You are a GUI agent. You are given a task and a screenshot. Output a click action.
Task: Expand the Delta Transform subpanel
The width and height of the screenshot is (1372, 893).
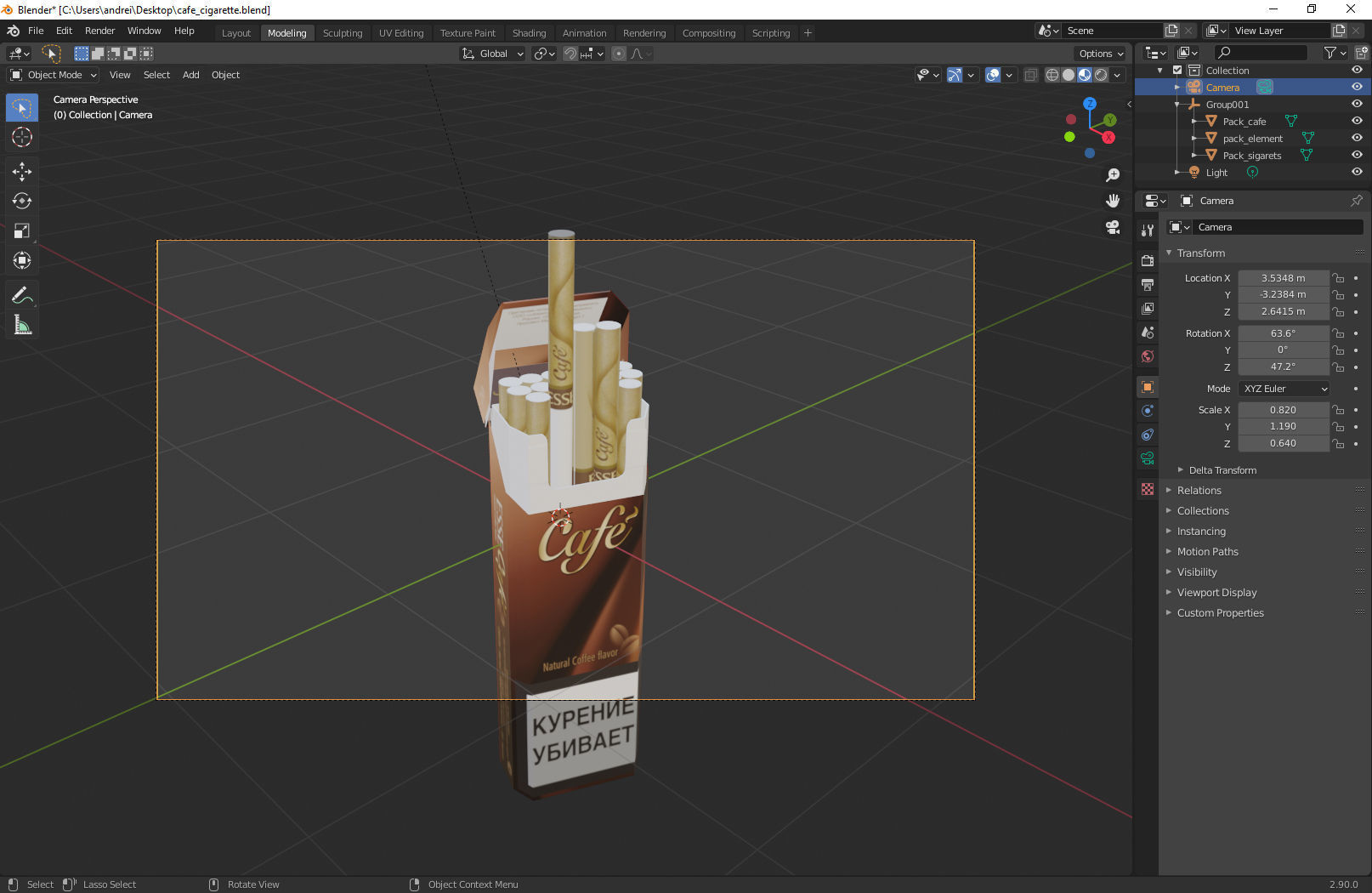point(1181,470)
